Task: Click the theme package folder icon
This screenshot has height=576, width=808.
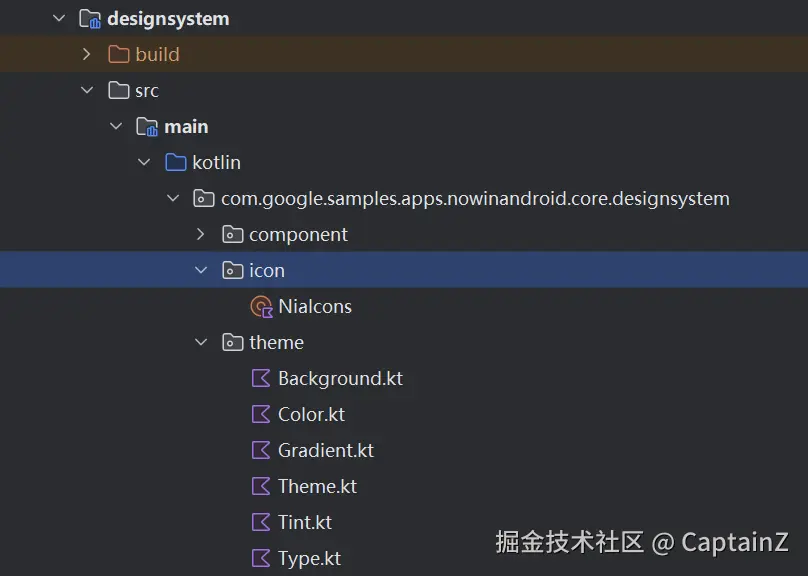Action: tap(232, 343)
